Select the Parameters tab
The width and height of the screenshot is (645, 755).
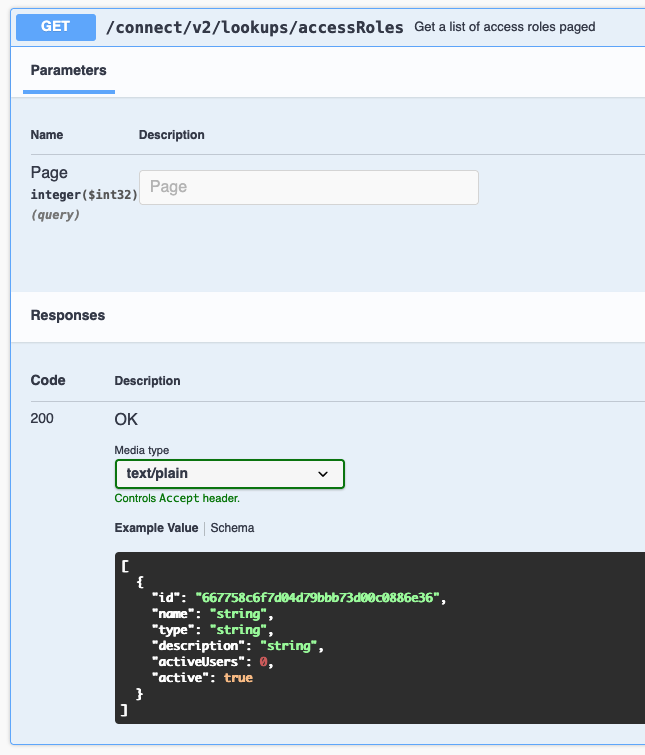click(69, 70)
